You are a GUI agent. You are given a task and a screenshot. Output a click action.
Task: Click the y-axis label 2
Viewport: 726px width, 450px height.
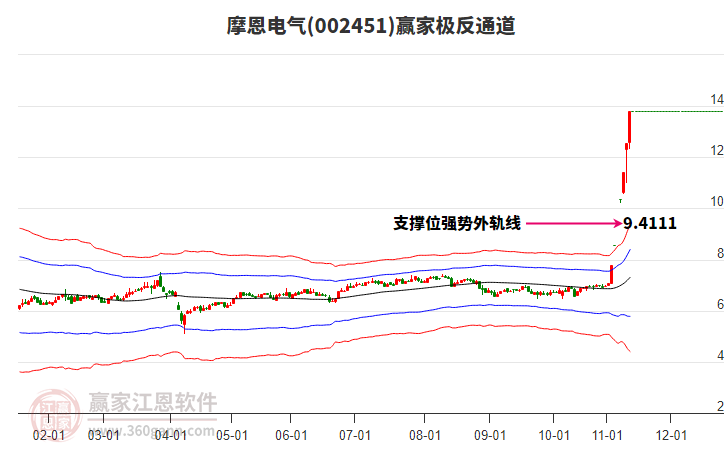[x=720, y=406]
